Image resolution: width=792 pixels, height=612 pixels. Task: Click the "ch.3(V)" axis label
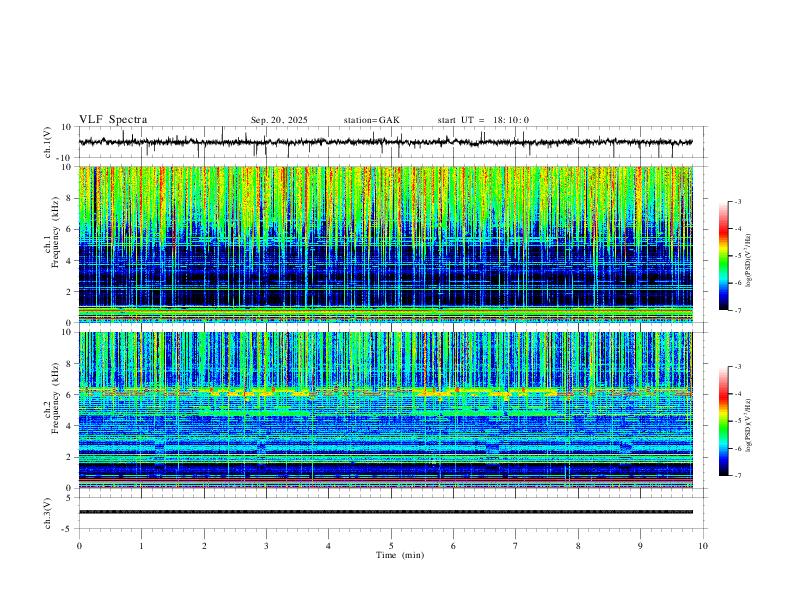pyautogui.click(x=48, y=514)
